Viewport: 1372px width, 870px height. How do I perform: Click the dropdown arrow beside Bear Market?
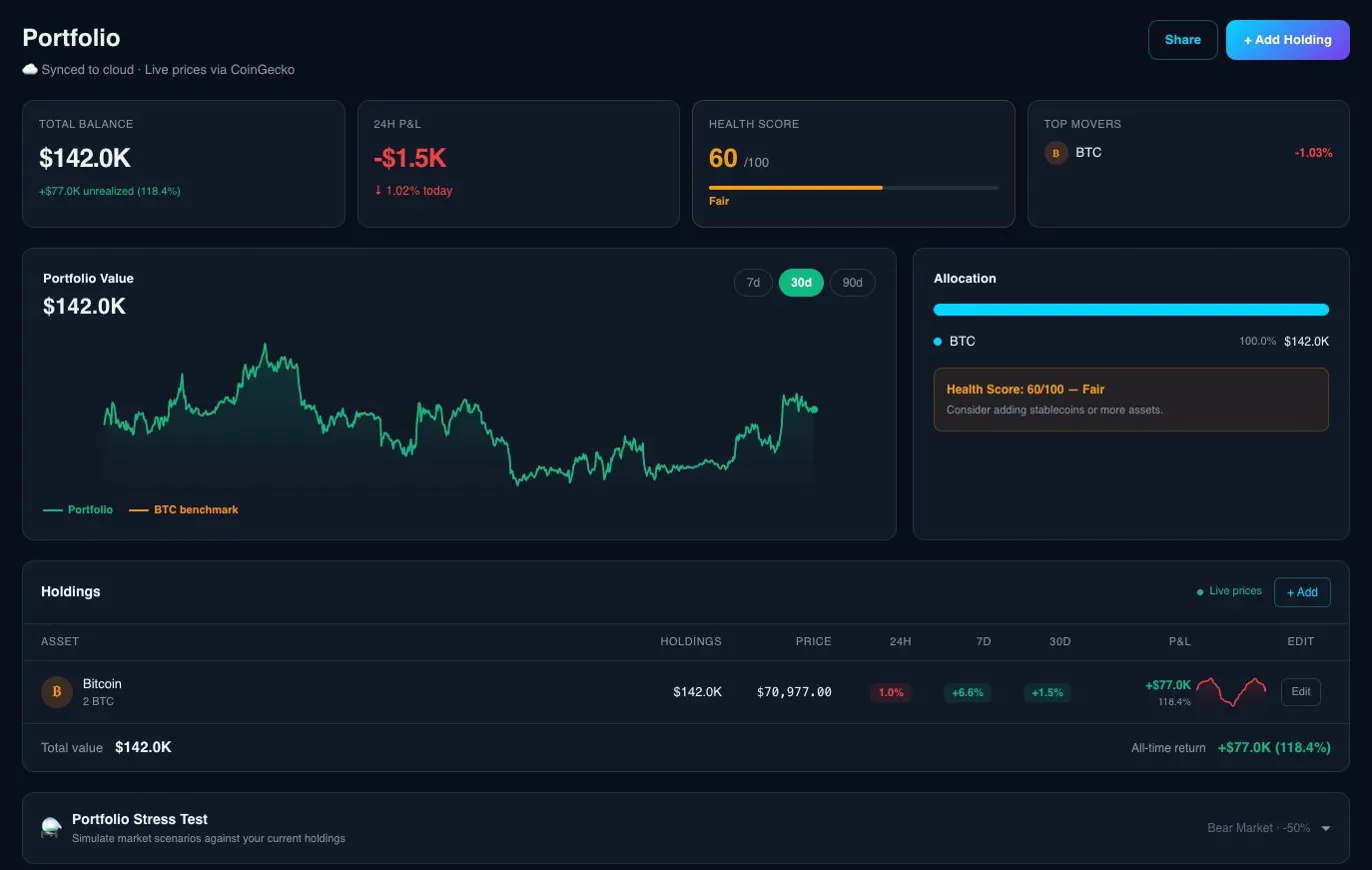pyautogui.click(x=1326, y=828)
